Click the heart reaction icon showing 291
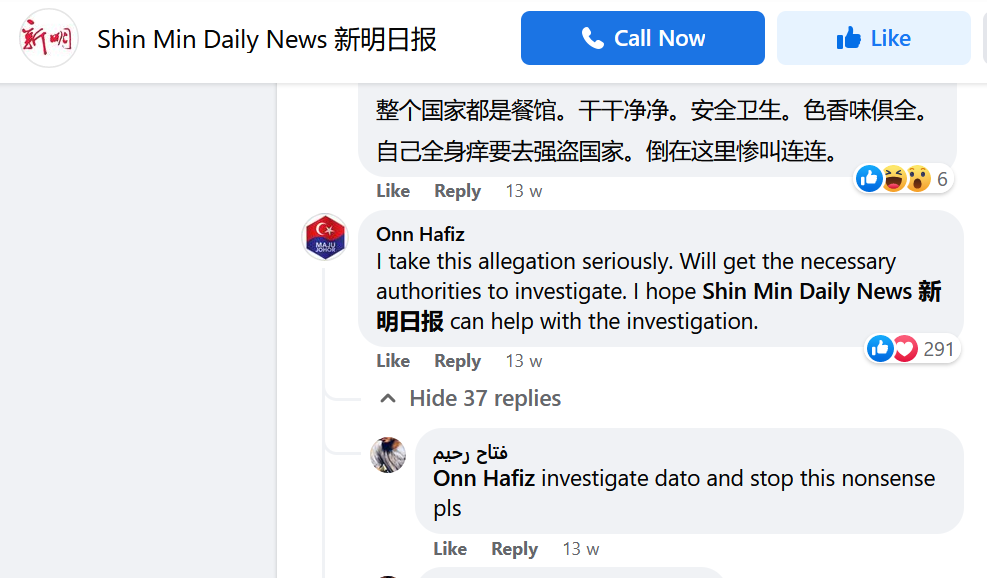The image size is (987, 578). pos(905,349)
